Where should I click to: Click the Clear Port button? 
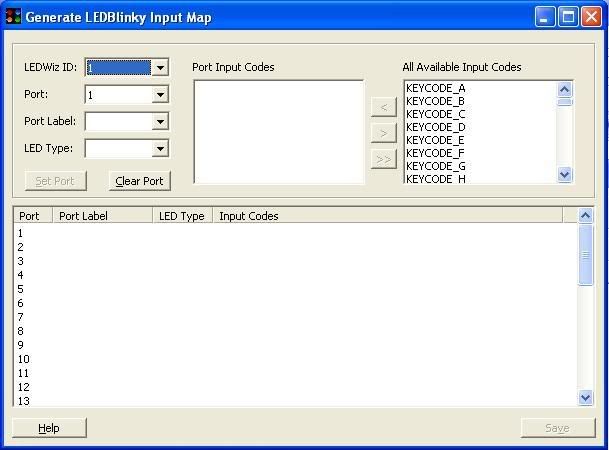click(x=139, y=181)
